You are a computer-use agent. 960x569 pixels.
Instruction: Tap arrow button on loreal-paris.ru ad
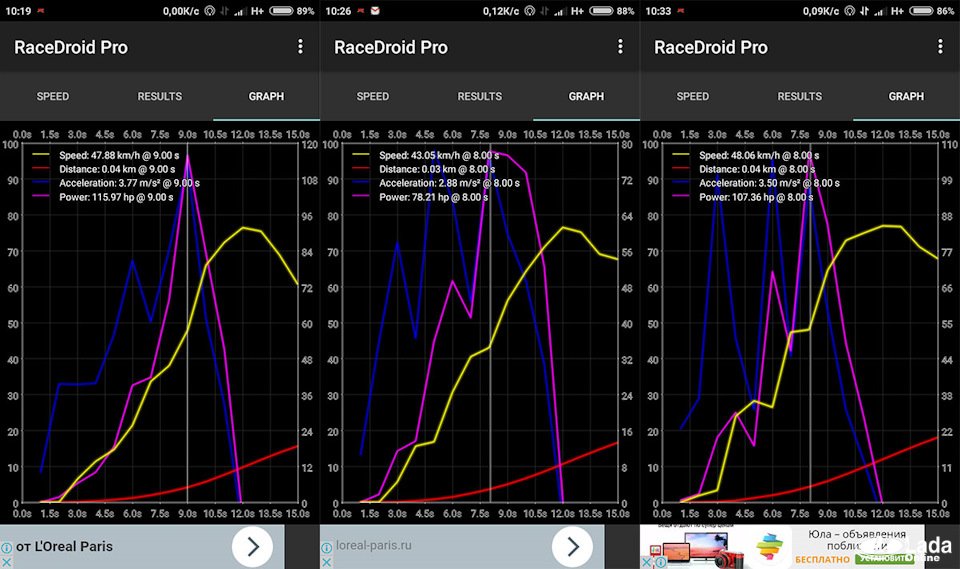[x=573, y=547]
